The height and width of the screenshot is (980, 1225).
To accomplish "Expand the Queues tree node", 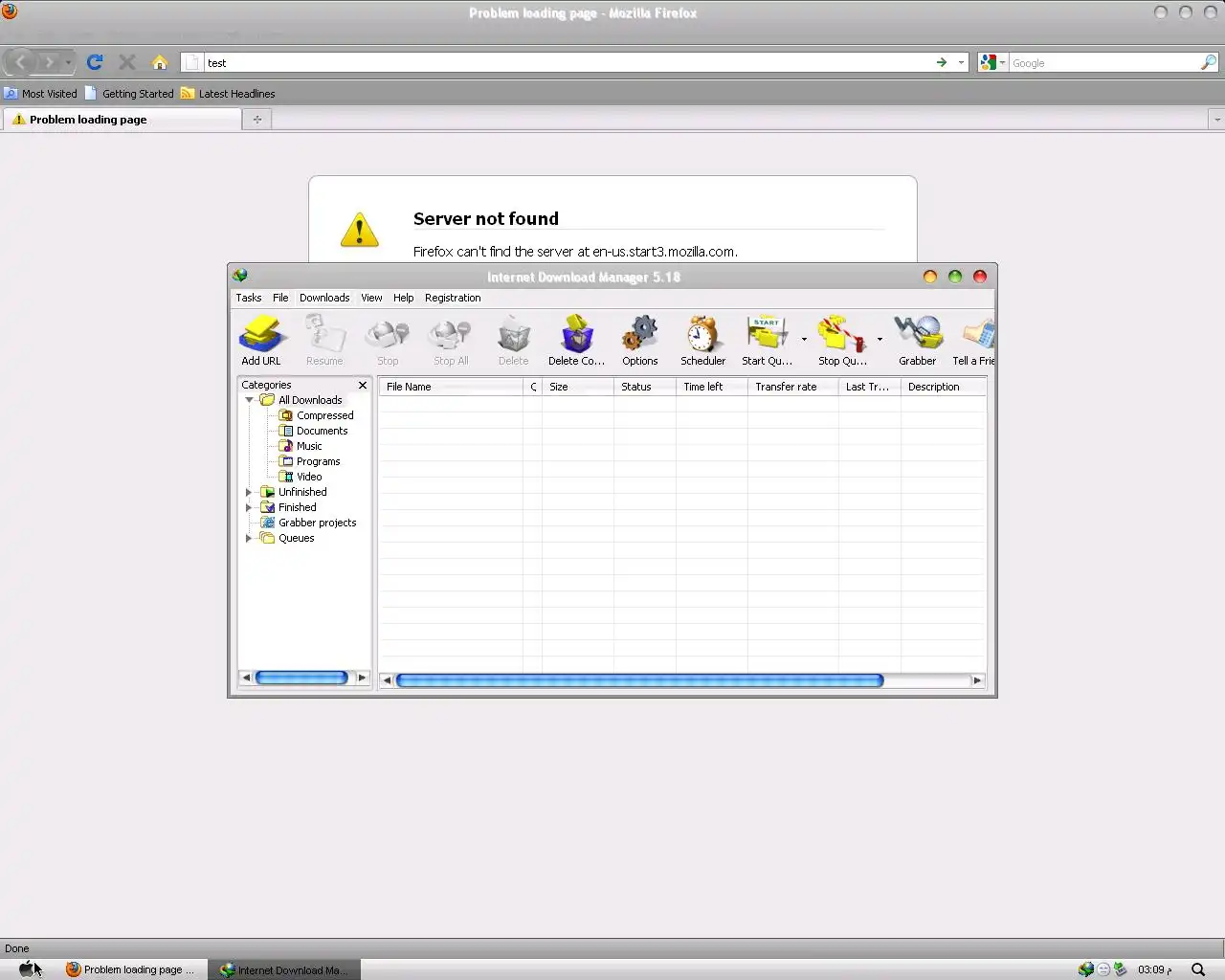I will tap(249, 538).
